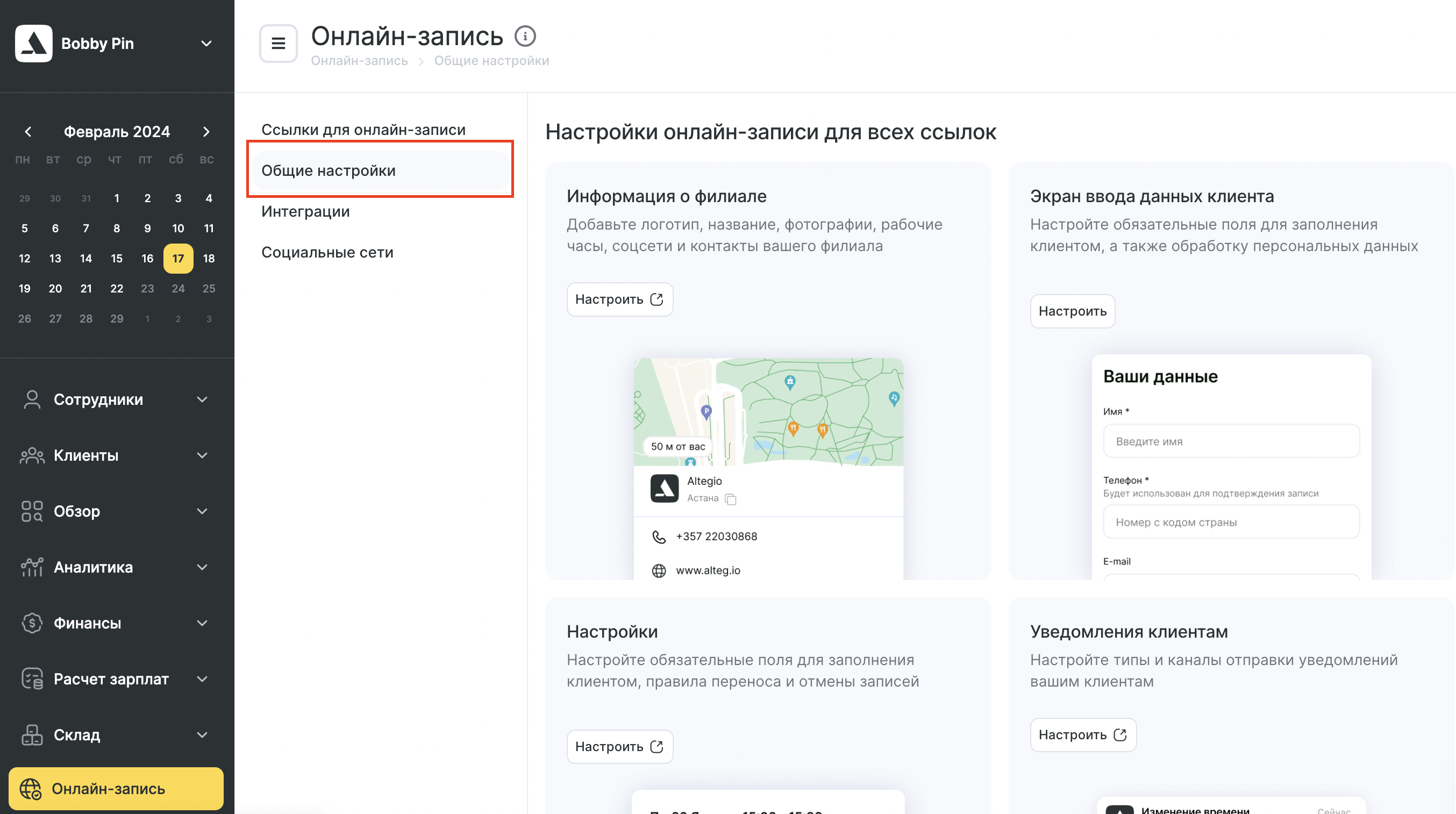Viewport: 1456px width, 814px height.
Task: Select Общие настройки tab
Action: pyautogui.click(x=380, y=171)
